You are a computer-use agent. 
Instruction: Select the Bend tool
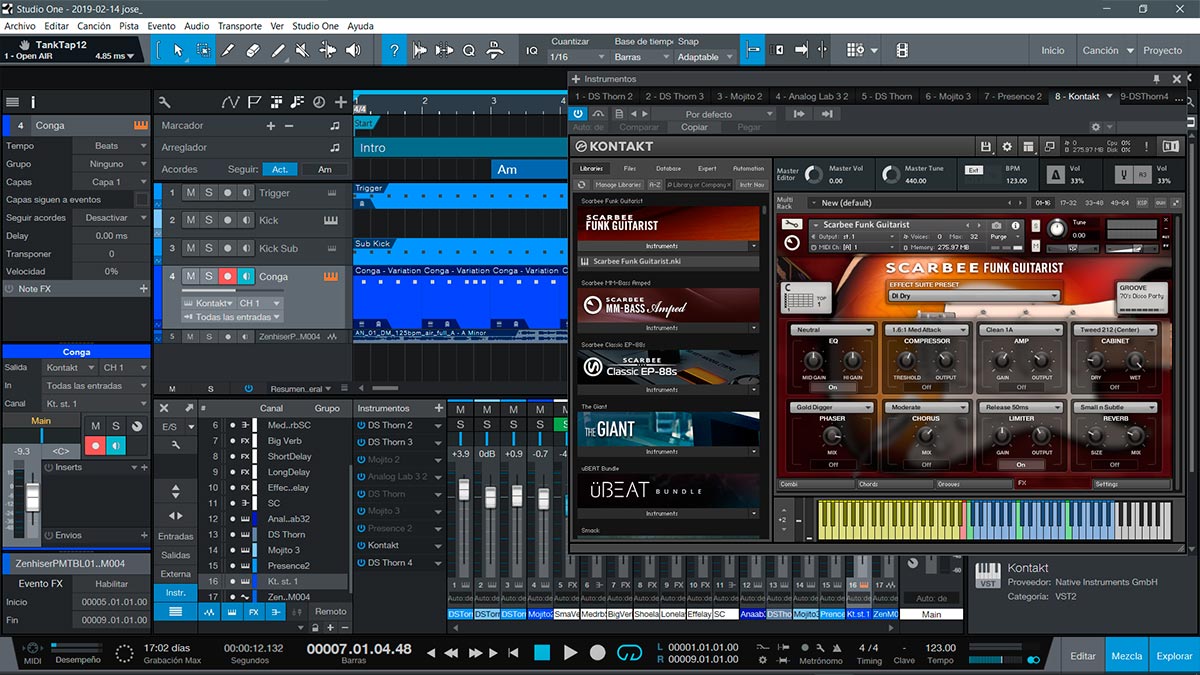(x=328, y=50)
